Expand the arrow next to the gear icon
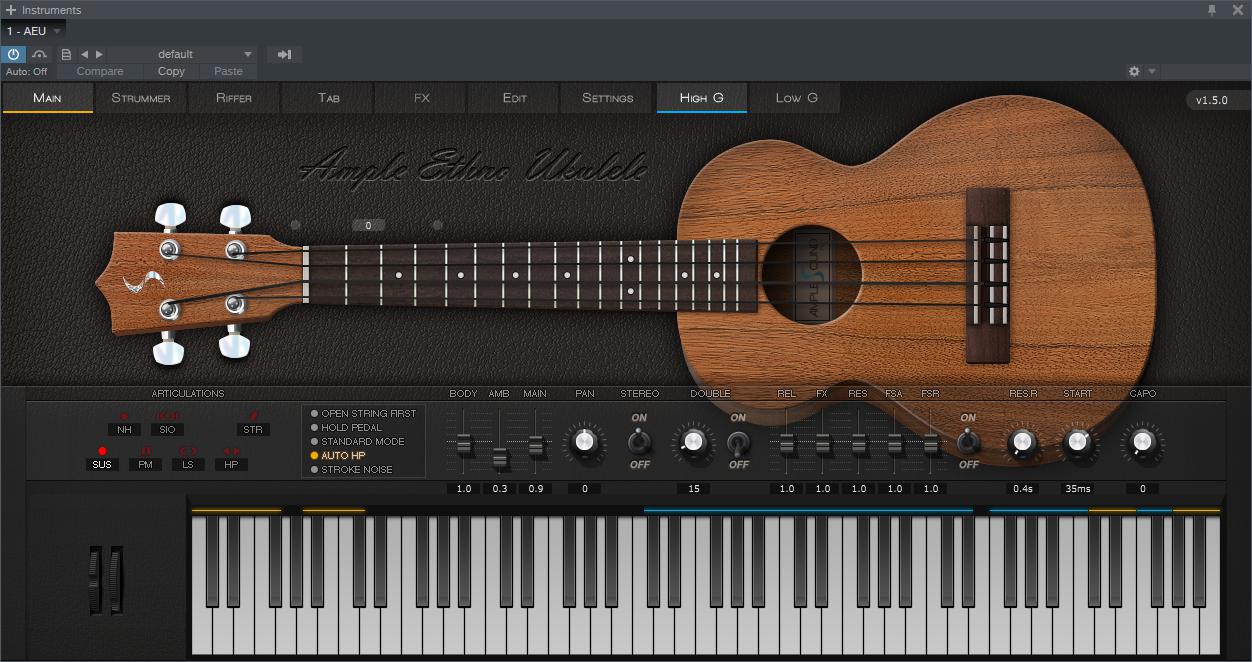The image size is (1252, 662). click(x=1152, y=71)
